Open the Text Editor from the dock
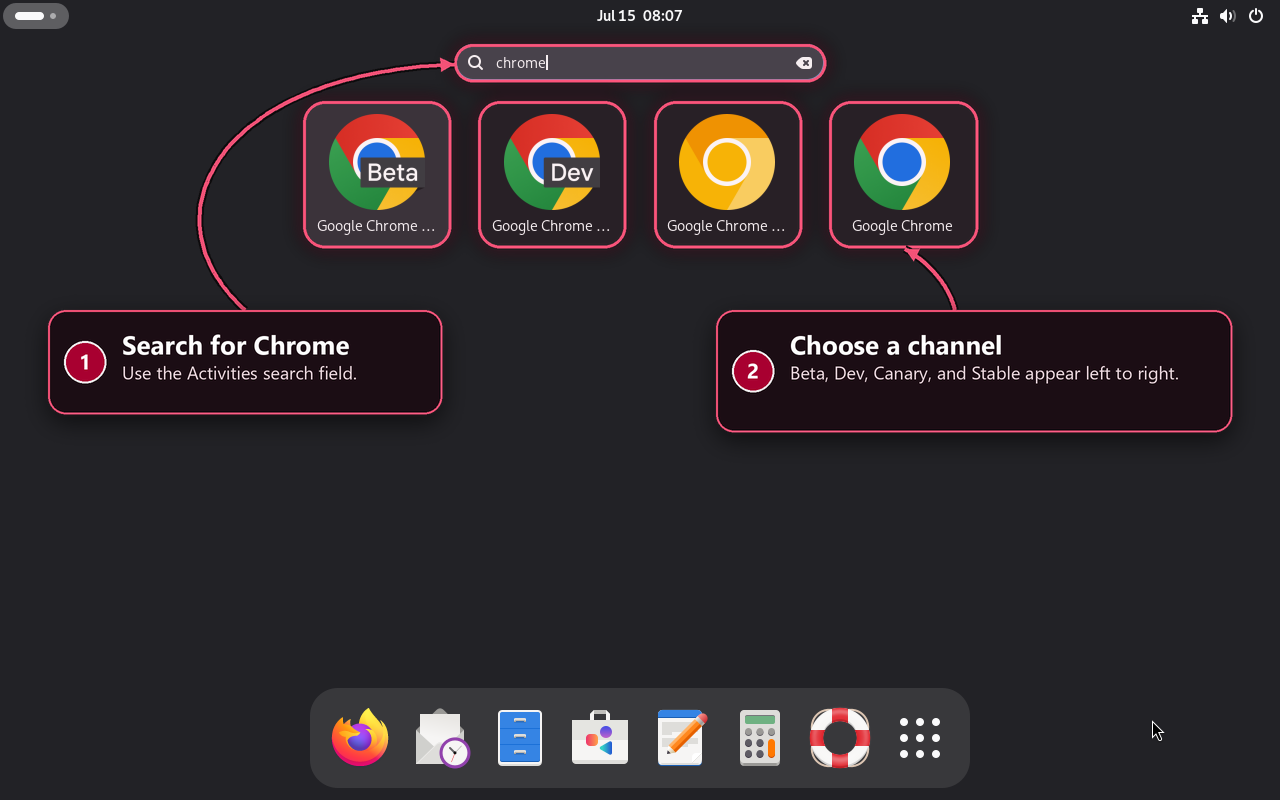Image resolution: width=1280 pixels, height=800 pixels. [x=681, y=738]
